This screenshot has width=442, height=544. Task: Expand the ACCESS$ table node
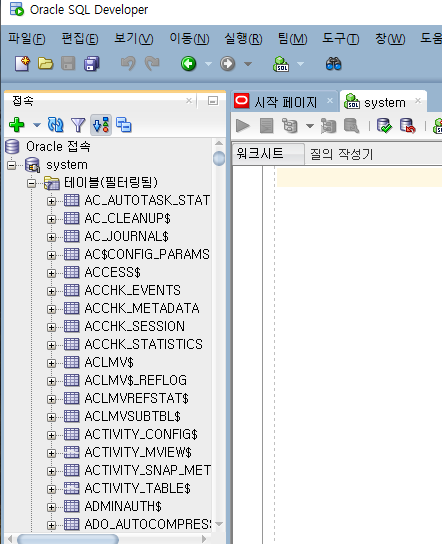click(51, 273)
